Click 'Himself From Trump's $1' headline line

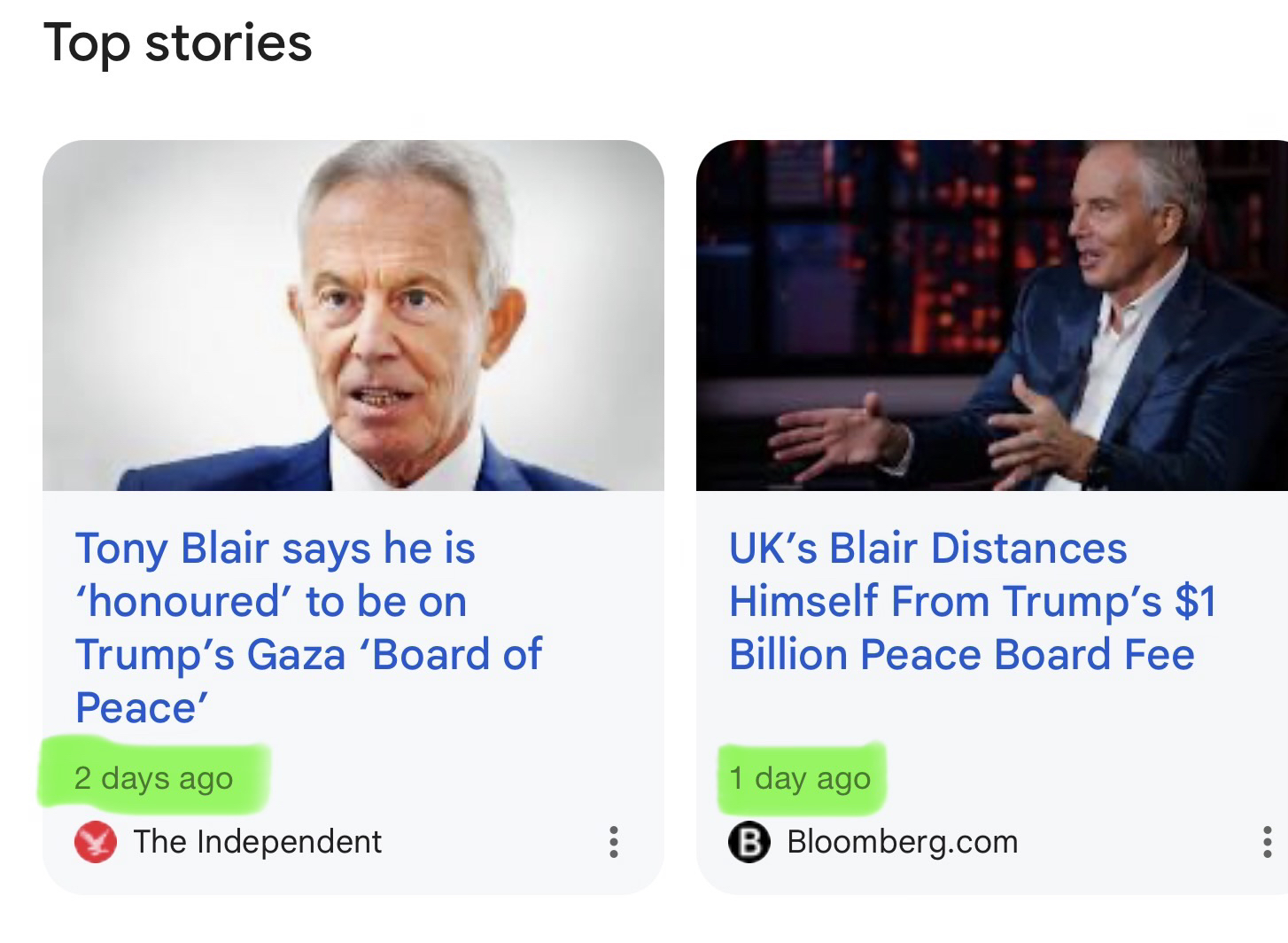[x=972, y=602]
